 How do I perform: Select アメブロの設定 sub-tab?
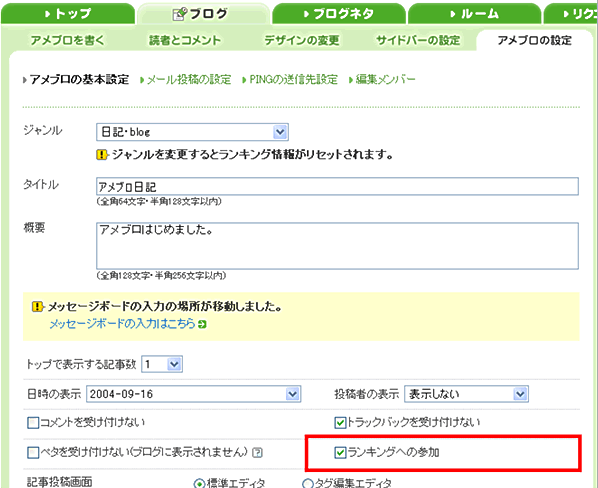click(x=534, y=40)
